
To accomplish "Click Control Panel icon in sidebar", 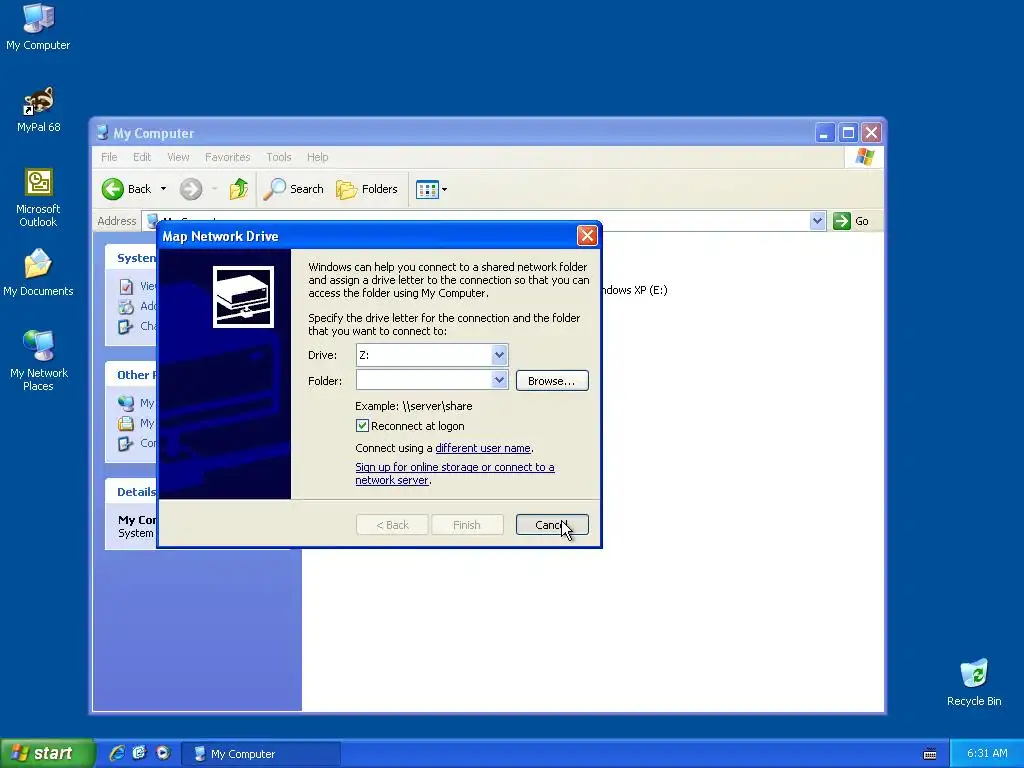I will [125, 443].
